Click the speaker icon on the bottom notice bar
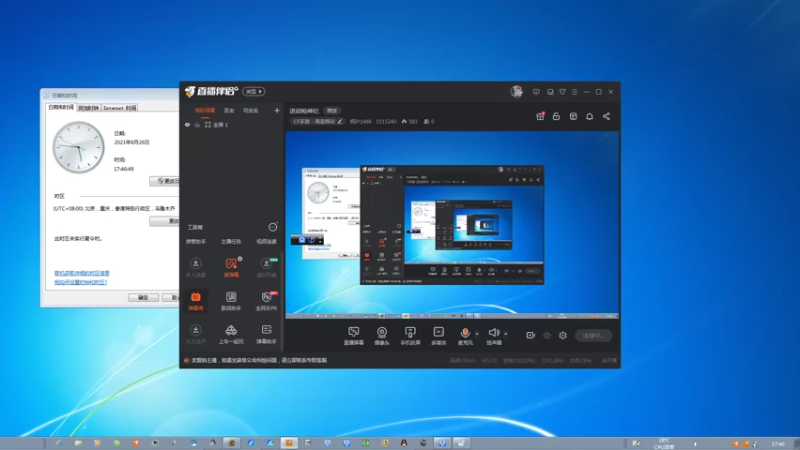Image resolution: width=800 pixels, height=450 pixels. tap(186, 360)
